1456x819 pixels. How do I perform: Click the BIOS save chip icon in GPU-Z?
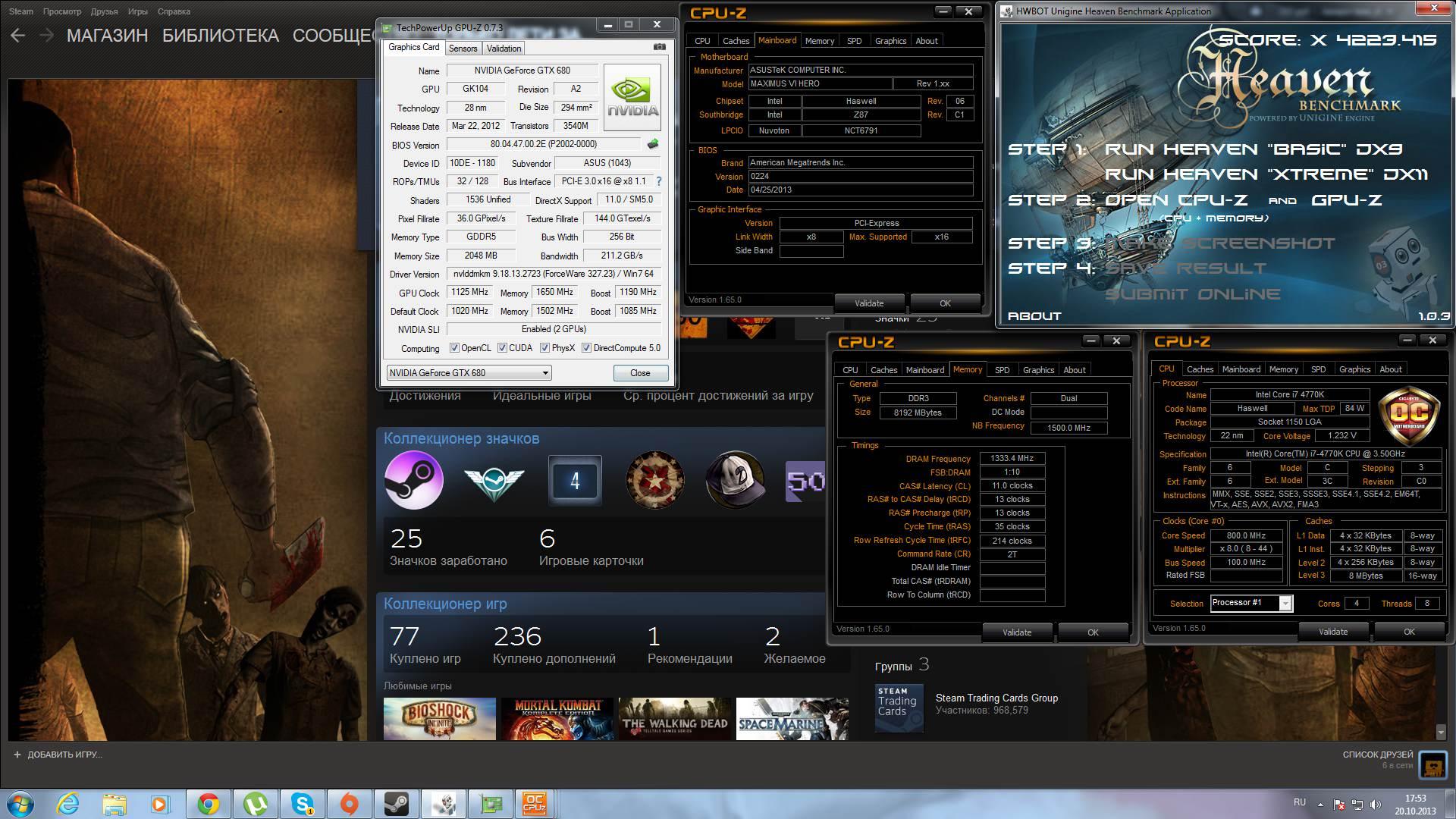pos(653,144)
